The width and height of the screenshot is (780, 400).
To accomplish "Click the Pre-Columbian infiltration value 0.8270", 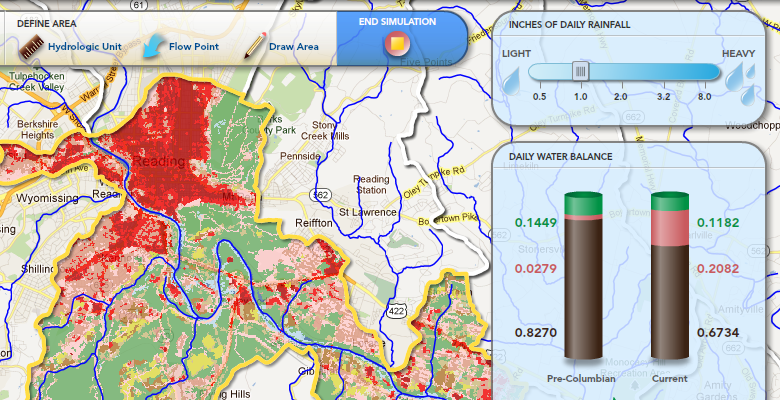I will point(536,333).
